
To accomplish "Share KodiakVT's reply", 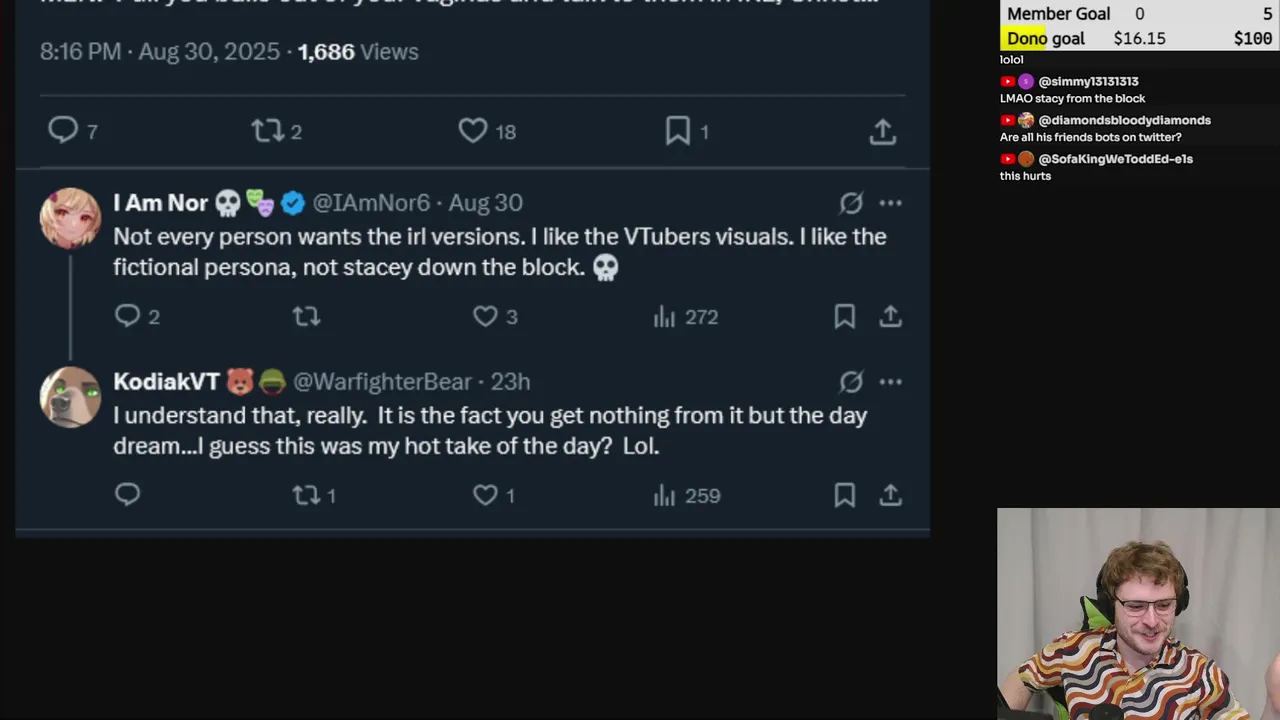I will [x=890, y=495].
